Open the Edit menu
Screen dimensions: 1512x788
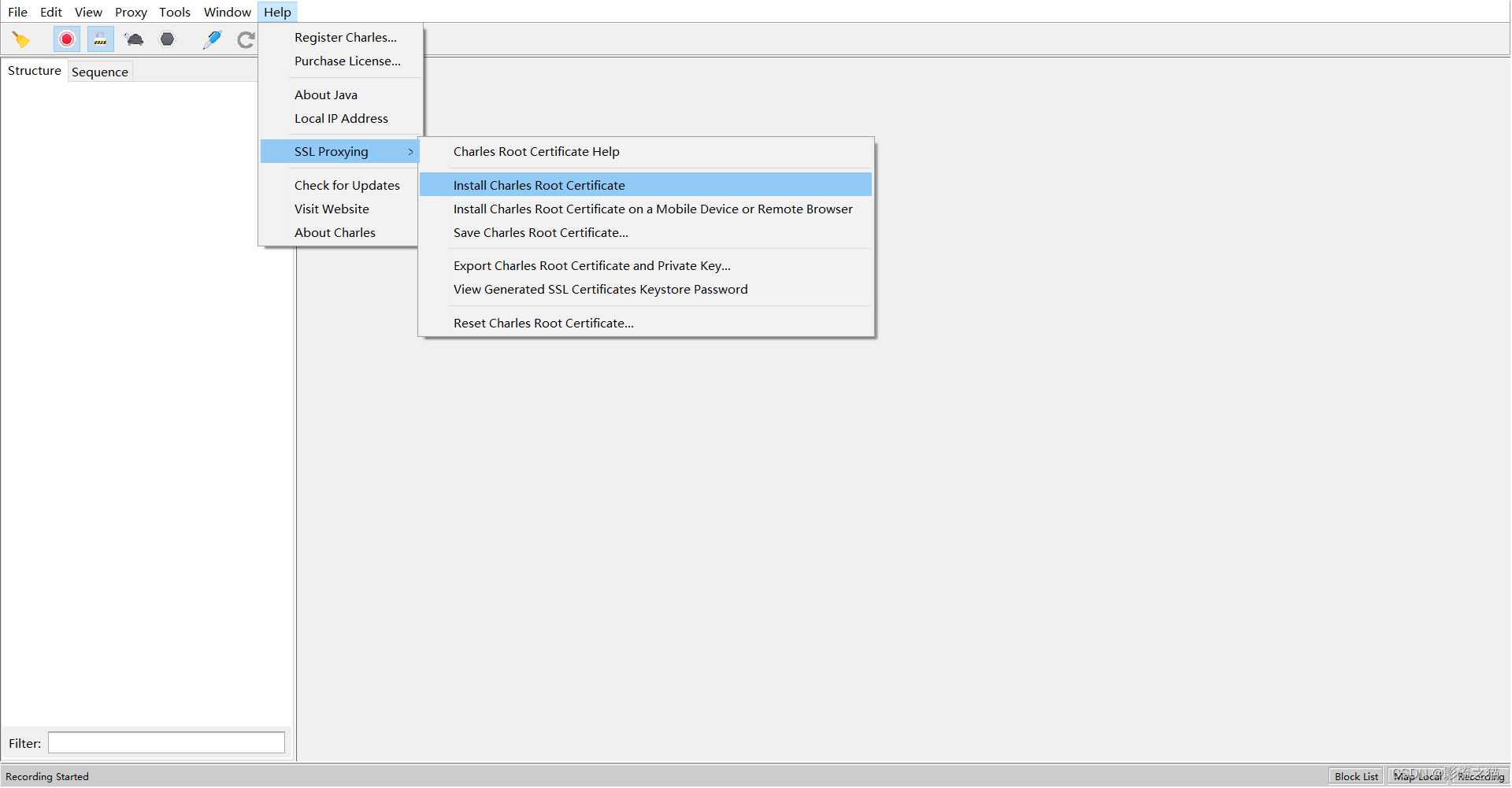coord(51,12)
